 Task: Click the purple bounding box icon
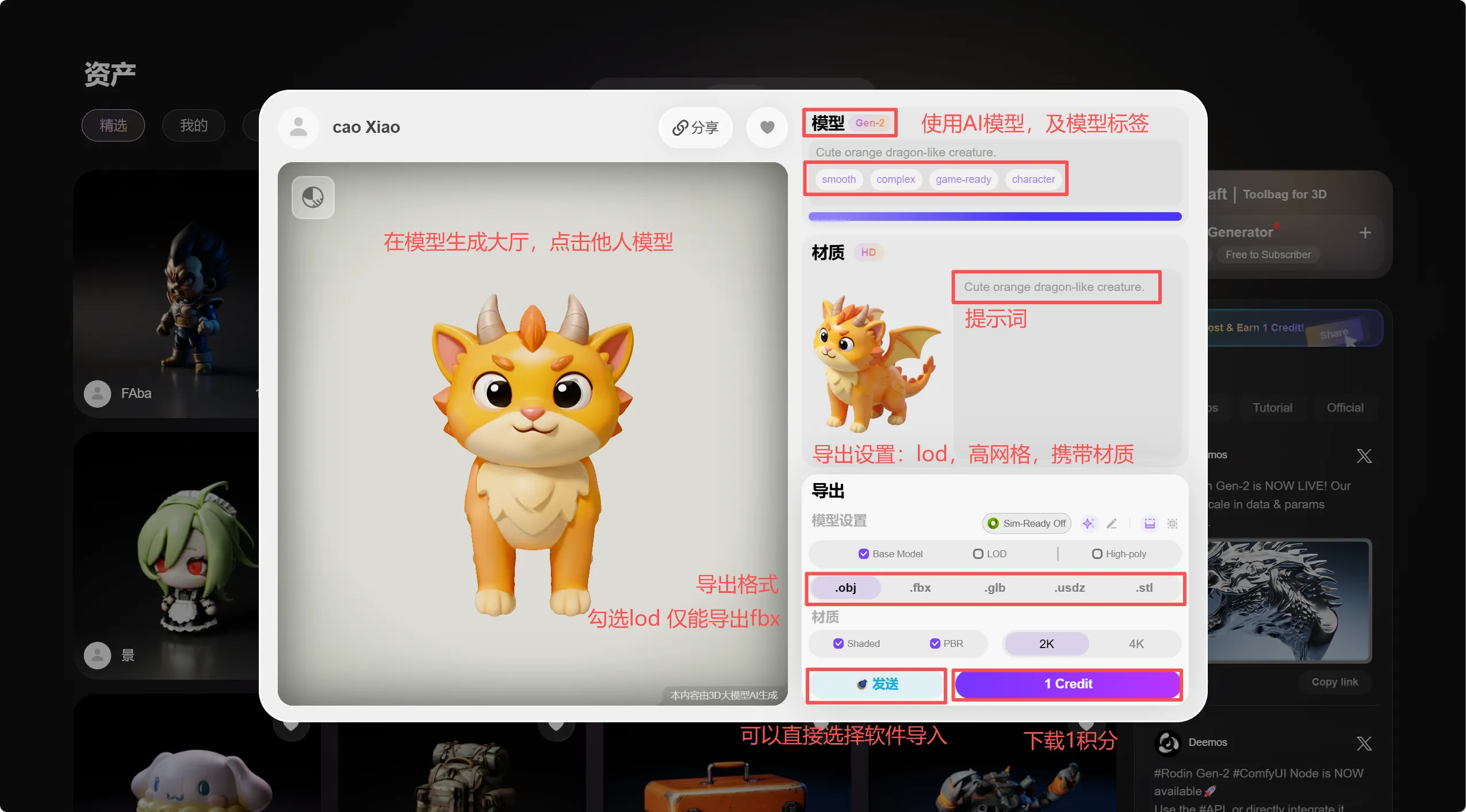[x=1149, y=523]
